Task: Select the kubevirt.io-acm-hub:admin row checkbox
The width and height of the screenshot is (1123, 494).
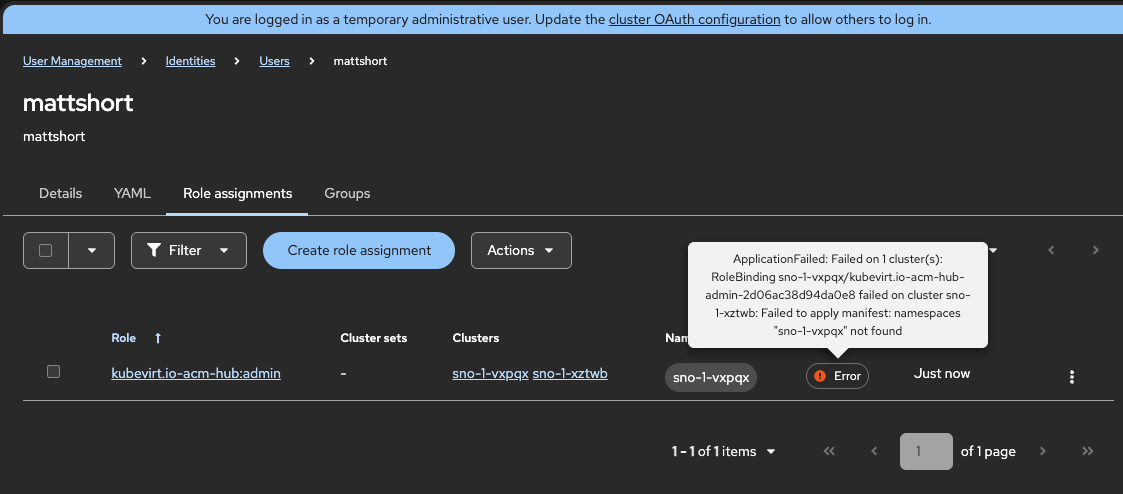Action: click(54, 372)
